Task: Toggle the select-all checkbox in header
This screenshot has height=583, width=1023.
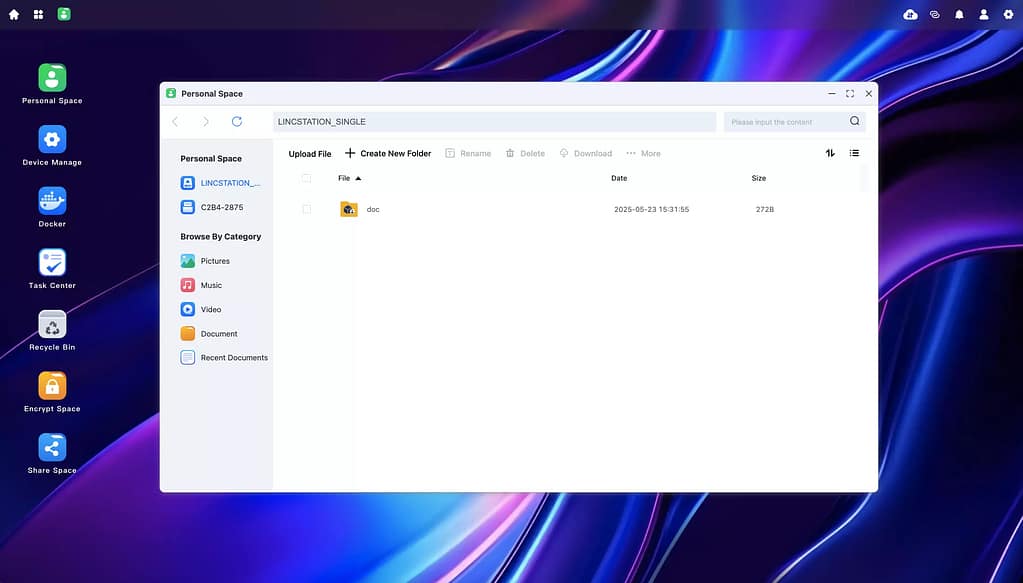Action: [x=307, y=178]
